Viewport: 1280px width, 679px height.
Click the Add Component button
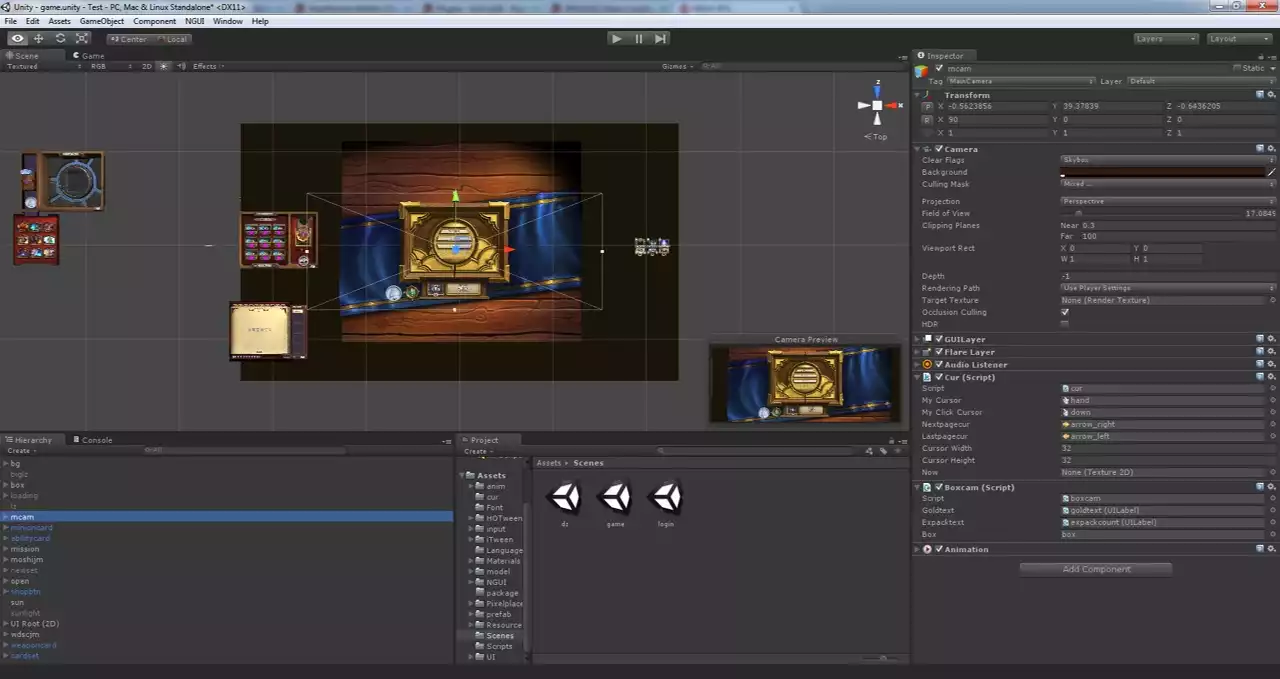1096,569
